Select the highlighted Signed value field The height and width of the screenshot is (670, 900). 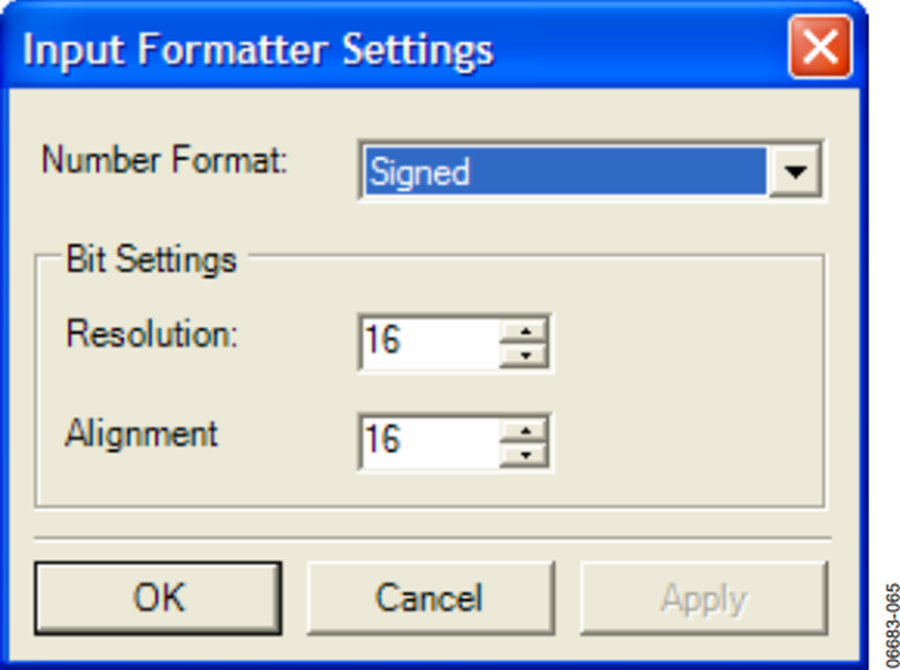pyautogui.click(x=565, y=171)
